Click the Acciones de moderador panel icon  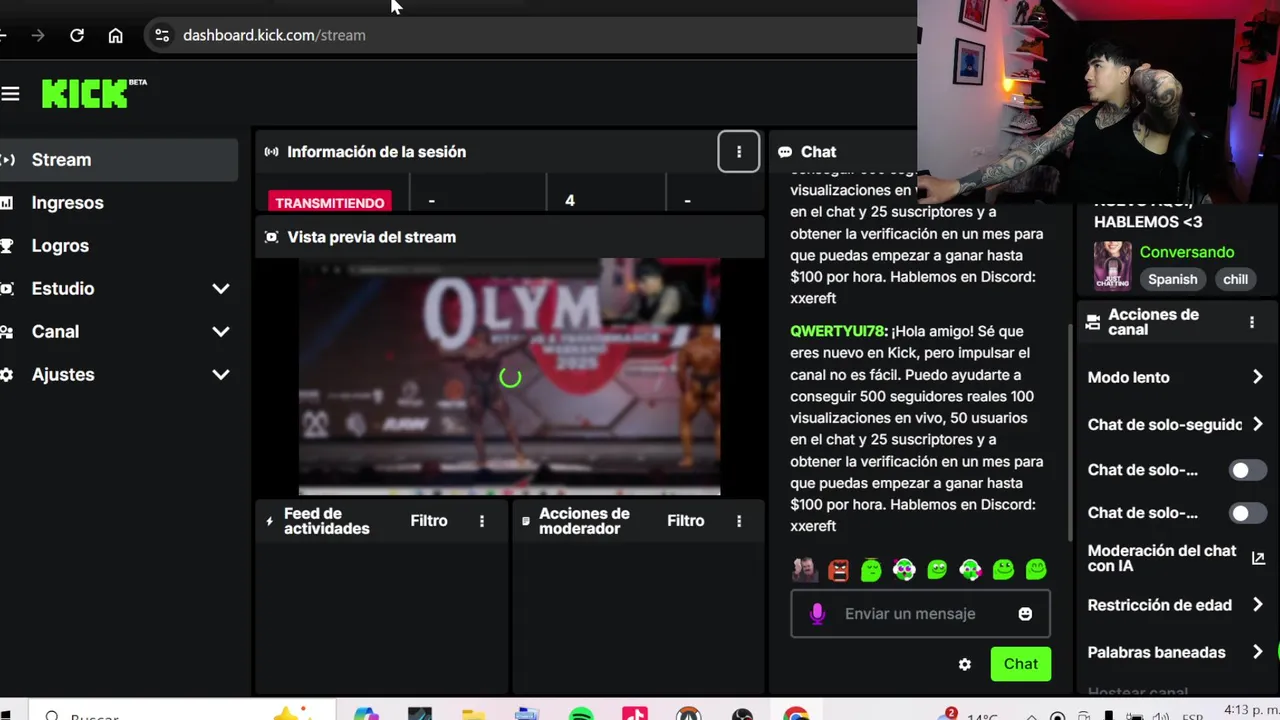(x=526, y=521)
